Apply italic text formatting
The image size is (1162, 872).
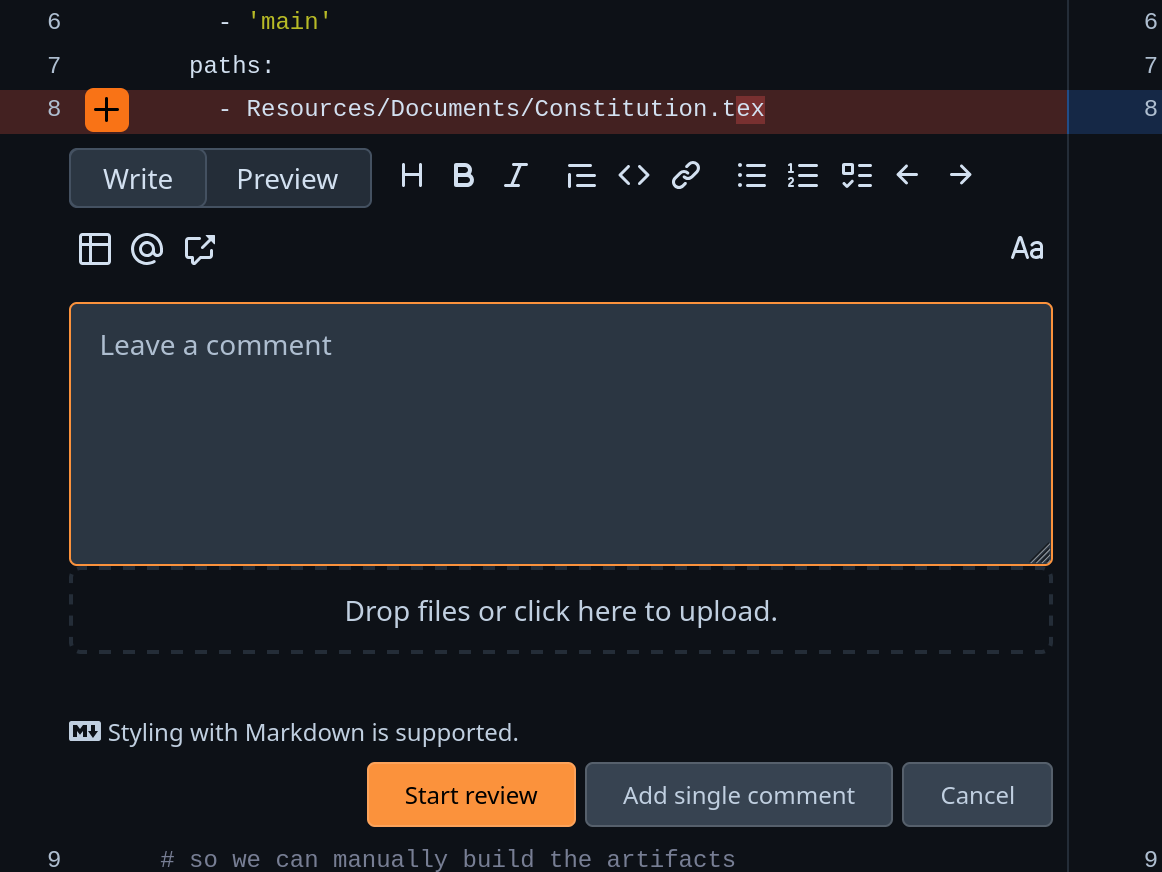pos(515,176)
